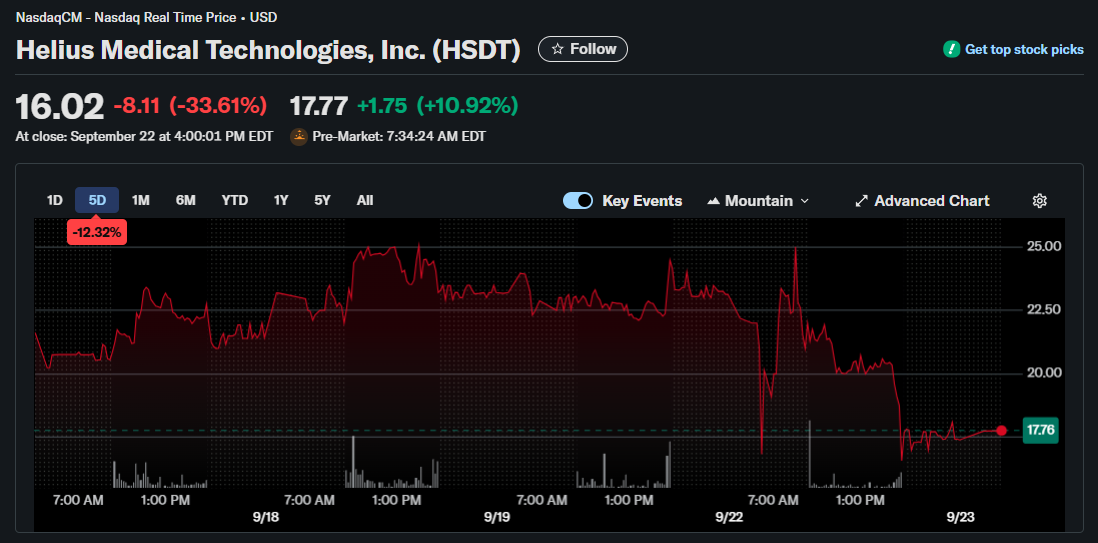
Task: Click the +1.75 (+10.92%) pre-market change
Action: pyautogui.click(x=438, y=106)
